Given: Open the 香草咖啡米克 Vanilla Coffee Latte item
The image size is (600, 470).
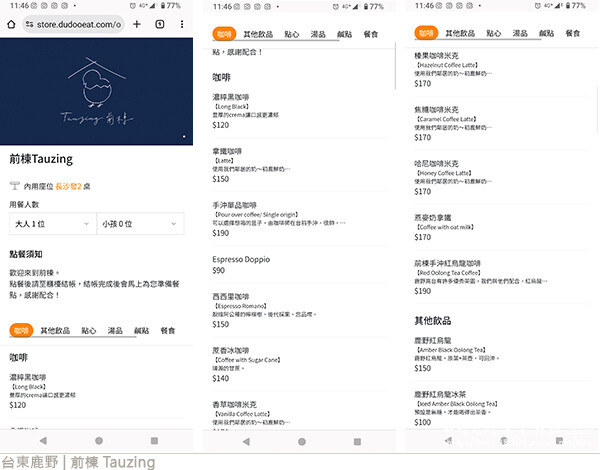Looking at the screenshot, I should coord(300,415).
